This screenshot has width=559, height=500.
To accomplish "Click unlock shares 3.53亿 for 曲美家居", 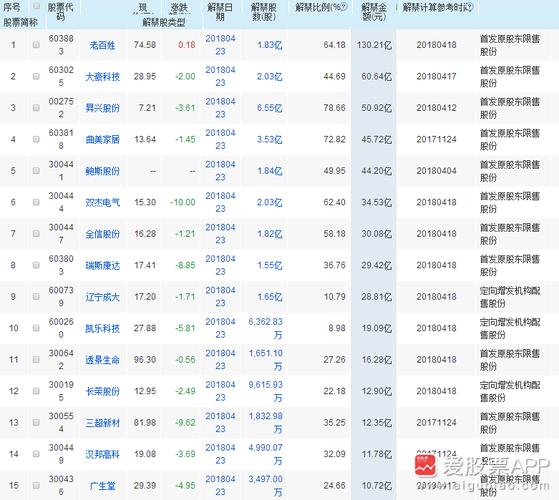I will pyautogui.click(x=270, y=139).
